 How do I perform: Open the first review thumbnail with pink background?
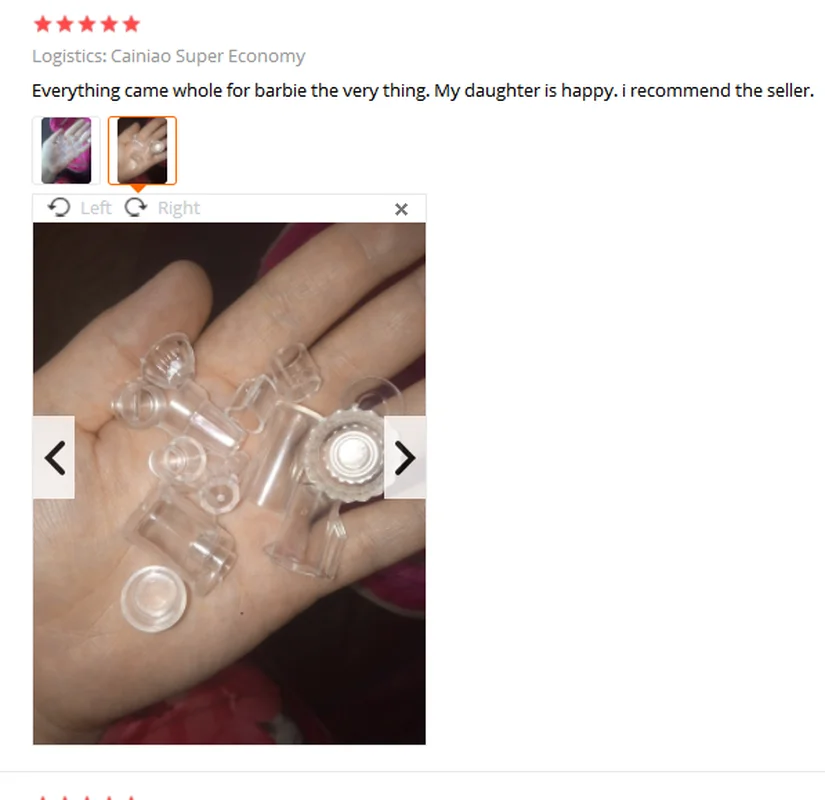coord(66,151)
